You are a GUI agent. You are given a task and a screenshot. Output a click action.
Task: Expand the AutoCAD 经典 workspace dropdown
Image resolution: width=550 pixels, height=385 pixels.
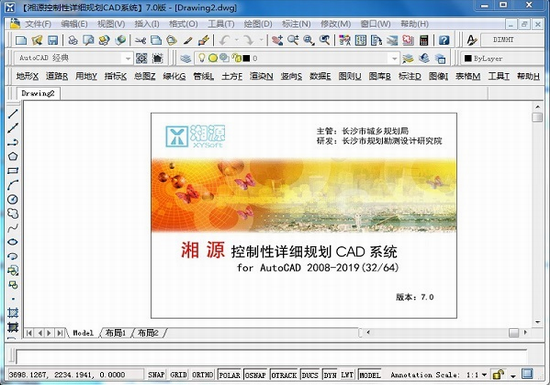click(x=128, y=58)
